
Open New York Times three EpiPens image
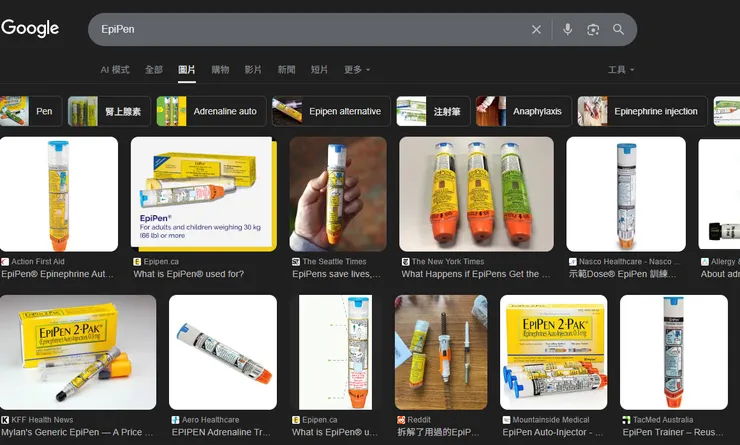(x=476, y=194)
